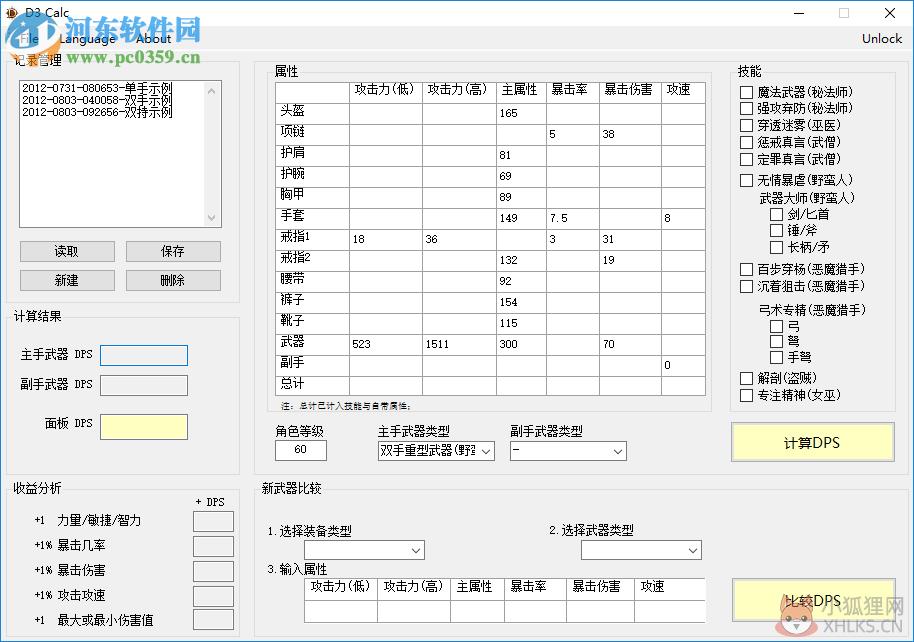Click the 删除 delete button
Viewport: 914px width, 642px height.
tap(173, 280)
